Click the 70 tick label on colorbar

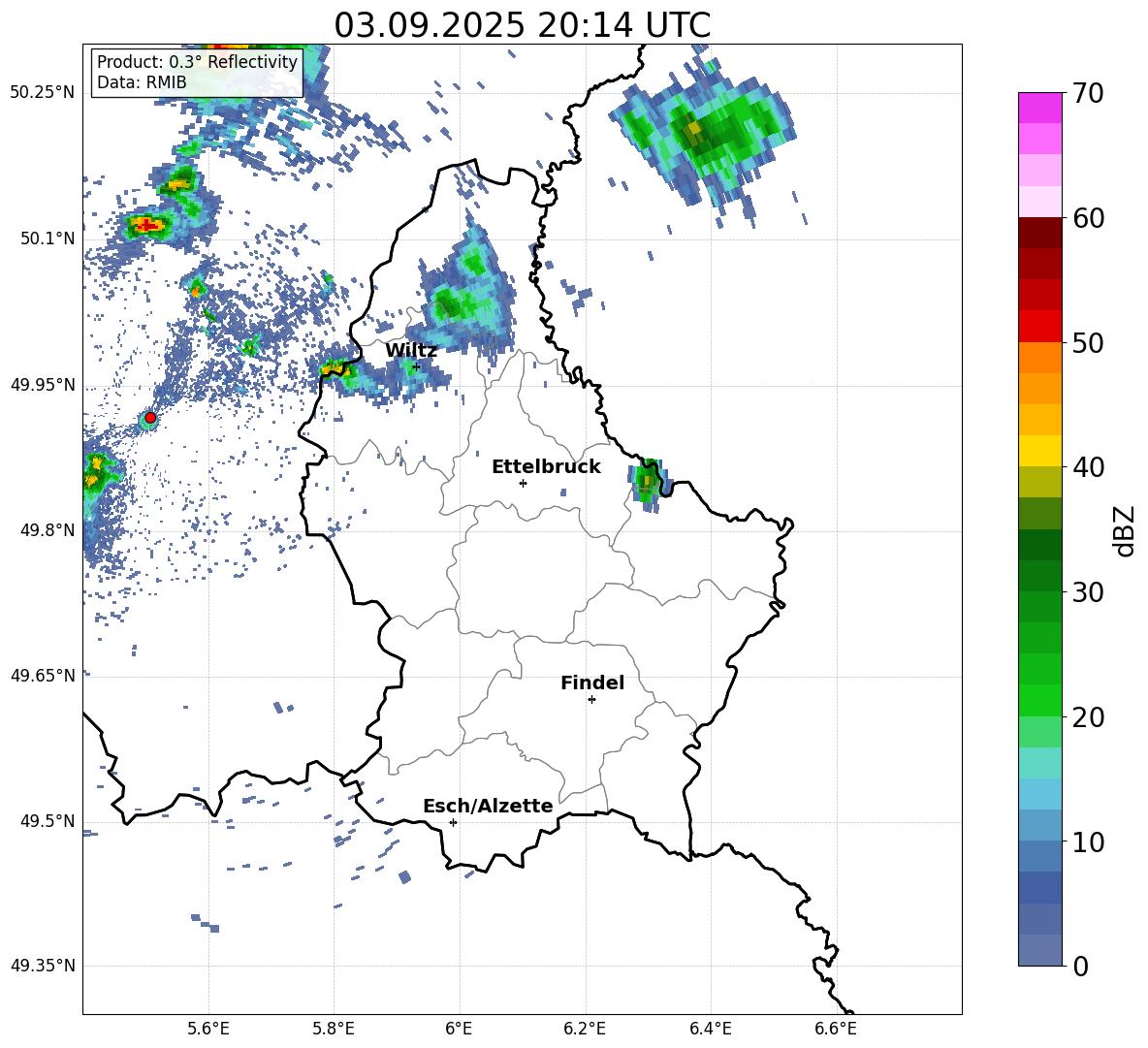point(1087,94)
